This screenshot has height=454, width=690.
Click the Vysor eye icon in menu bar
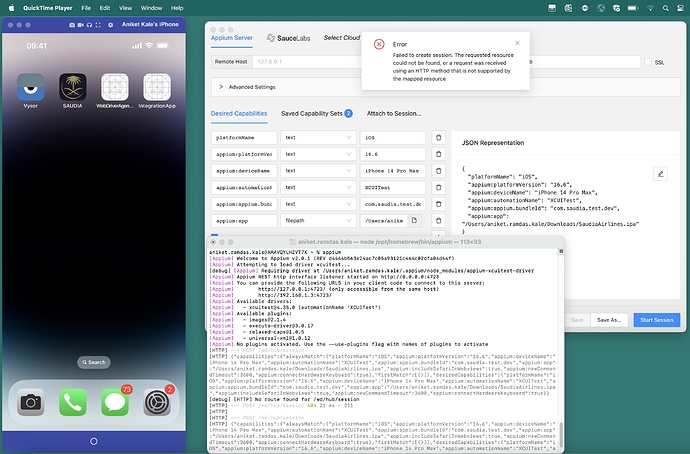(584, 8)
